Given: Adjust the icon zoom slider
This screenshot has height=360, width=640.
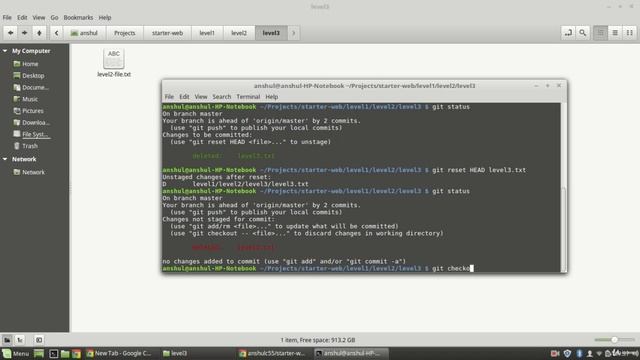Looking at the screenshot, I should click(614, 340).
